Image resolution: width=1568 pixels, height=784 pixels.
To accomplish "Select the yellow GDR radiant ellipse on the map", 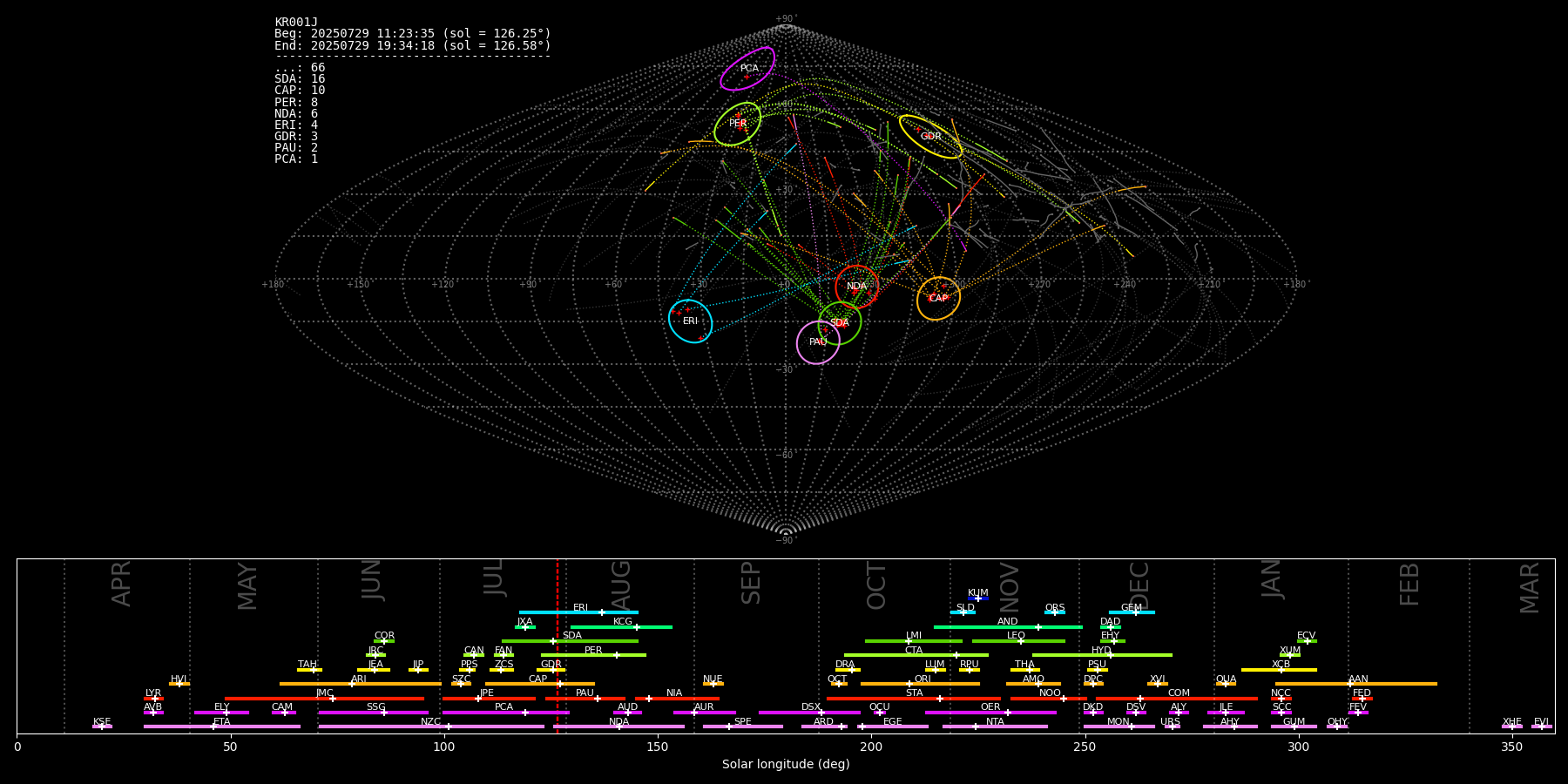I will [931, 136].
